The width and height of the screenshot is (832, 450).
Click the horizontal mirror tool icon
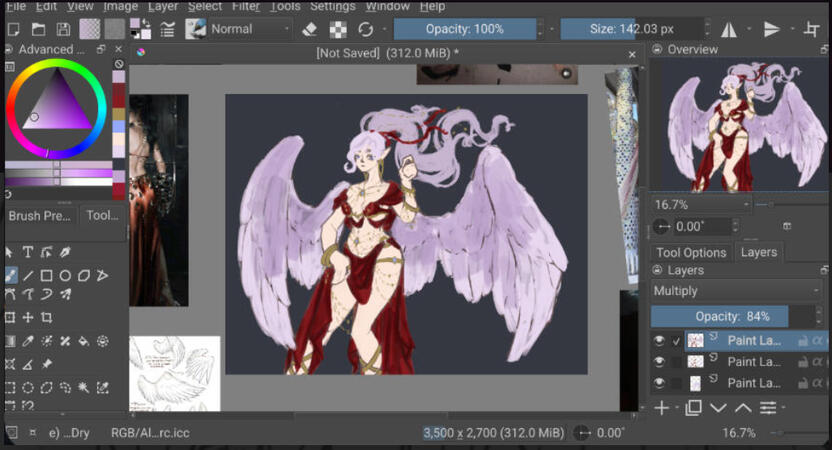[x=729, y=29]
